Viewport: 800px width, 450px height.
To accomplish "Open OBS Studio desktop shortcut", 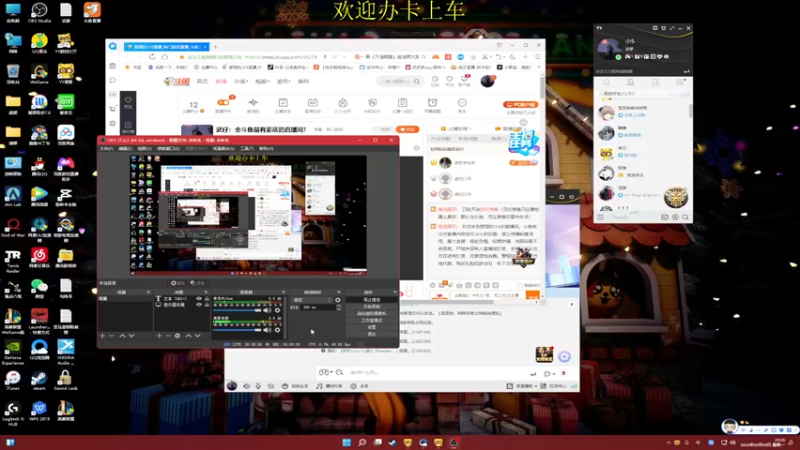I will coord(39,12).
